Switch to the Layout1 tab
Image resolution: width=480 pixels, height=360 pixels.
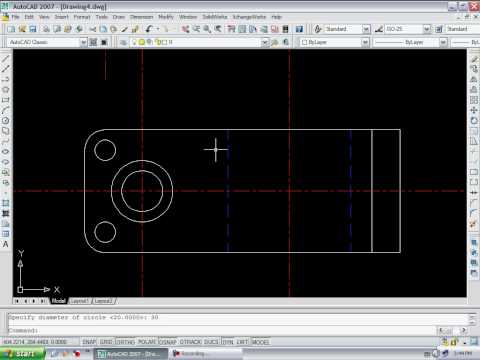pyautogui.click(x=80, y=301)
